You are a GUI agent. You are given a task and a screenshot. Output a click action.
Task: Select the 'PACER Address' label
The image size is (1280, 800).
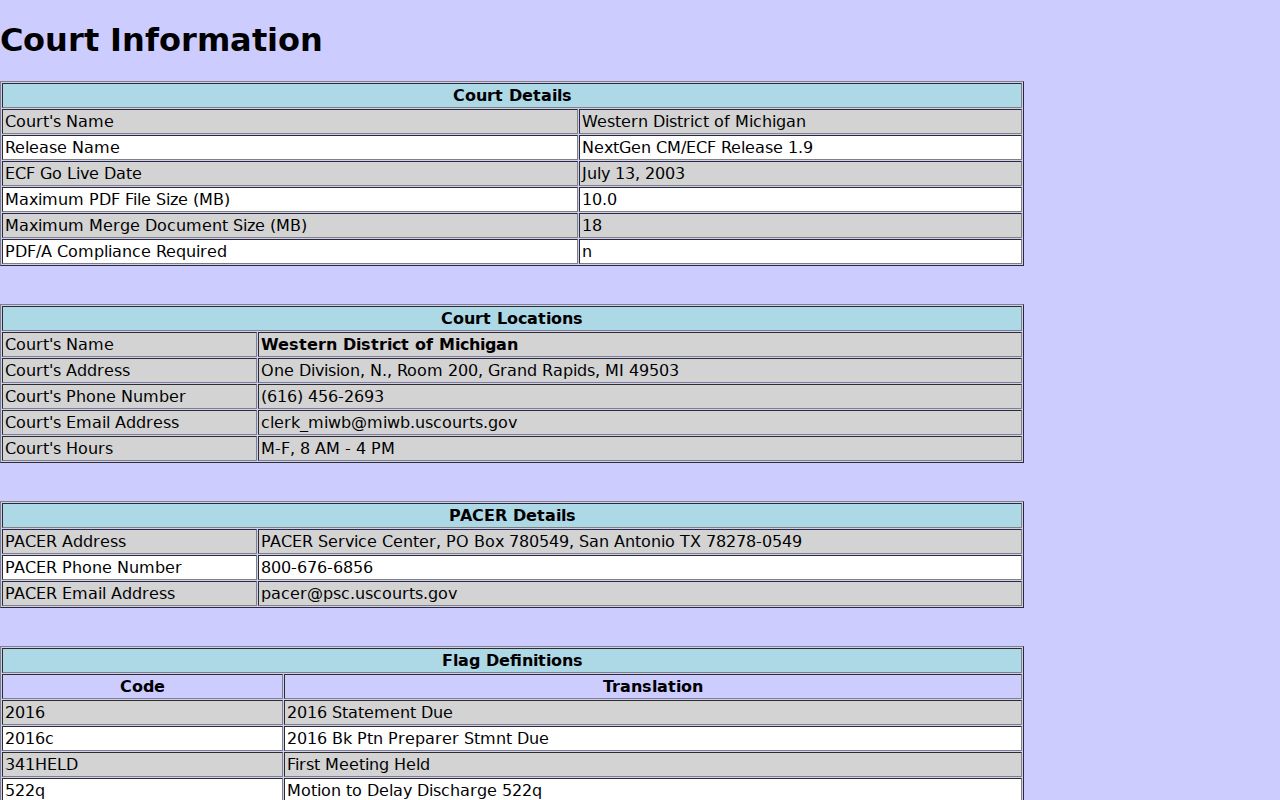click(x=65, y=542)
